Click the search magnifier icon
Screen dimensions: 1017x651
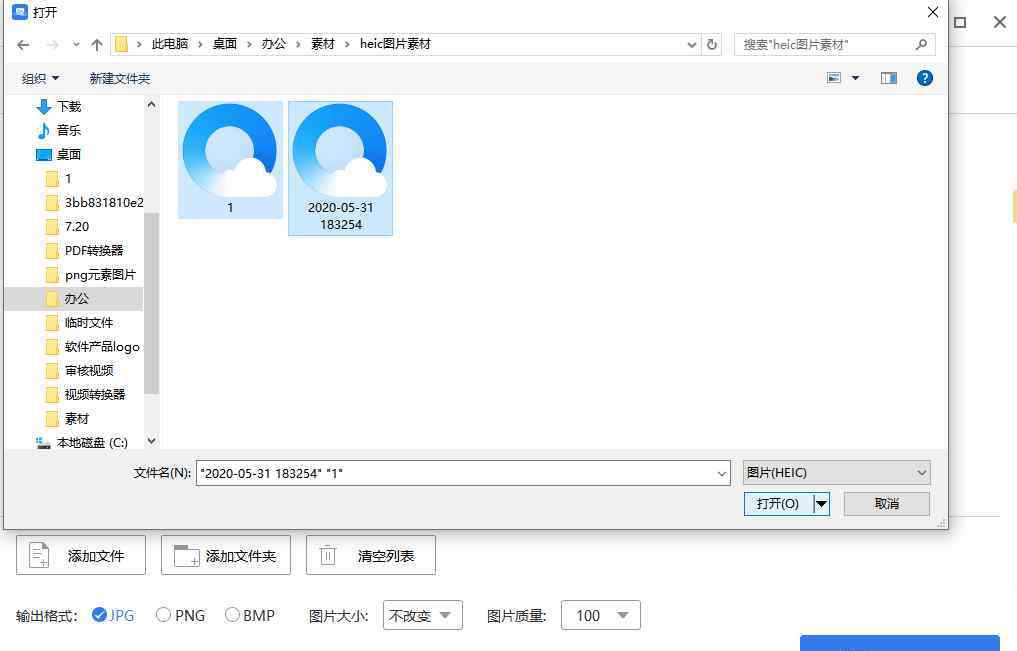coord(921,44)
